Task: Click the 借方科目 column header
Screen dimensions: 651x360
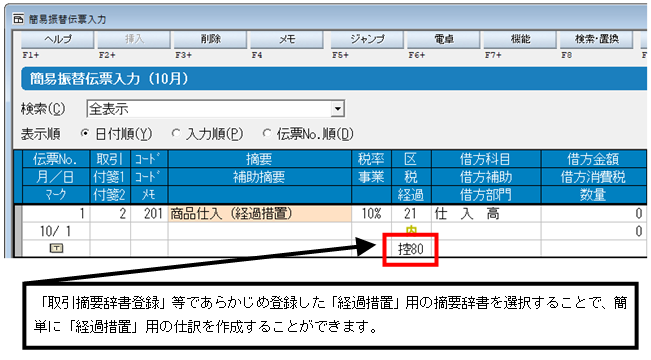Action: (486, 159)
